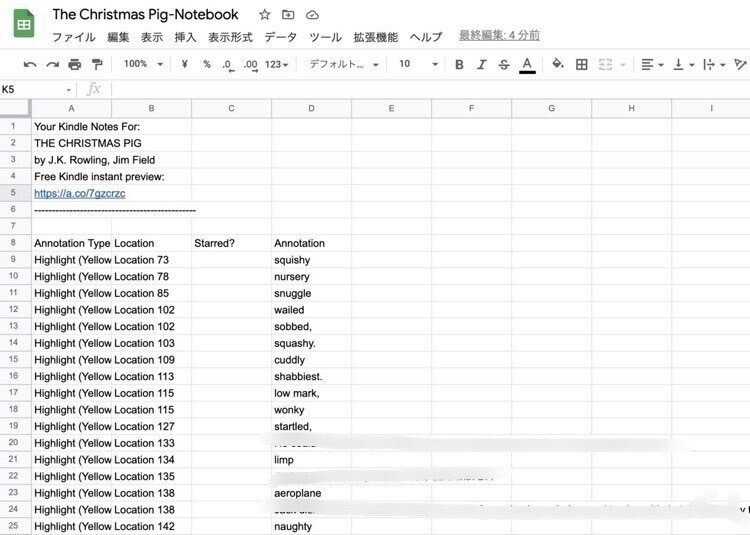Open the ツール menu
Screen dimensions: 750x535
coord(325,37)
